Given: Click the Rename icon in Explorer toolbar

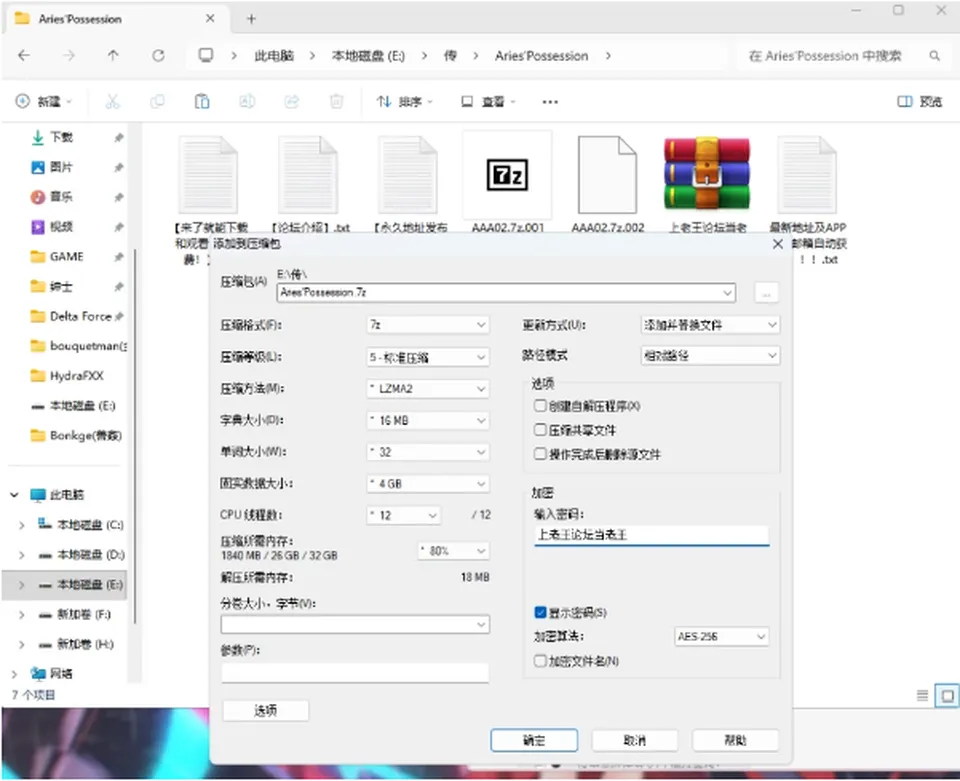Looking at the screenshot, I should tap(247, 102).
